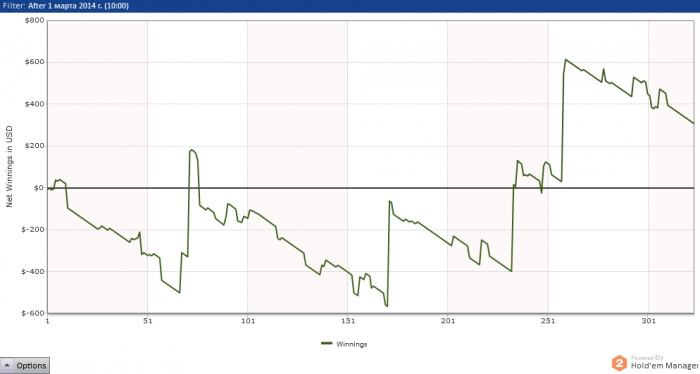Image resolution: width=700 pixels, height=374 pixels.
Task: Click the '101' x-axis label
Action: click(x=248, y=321)
